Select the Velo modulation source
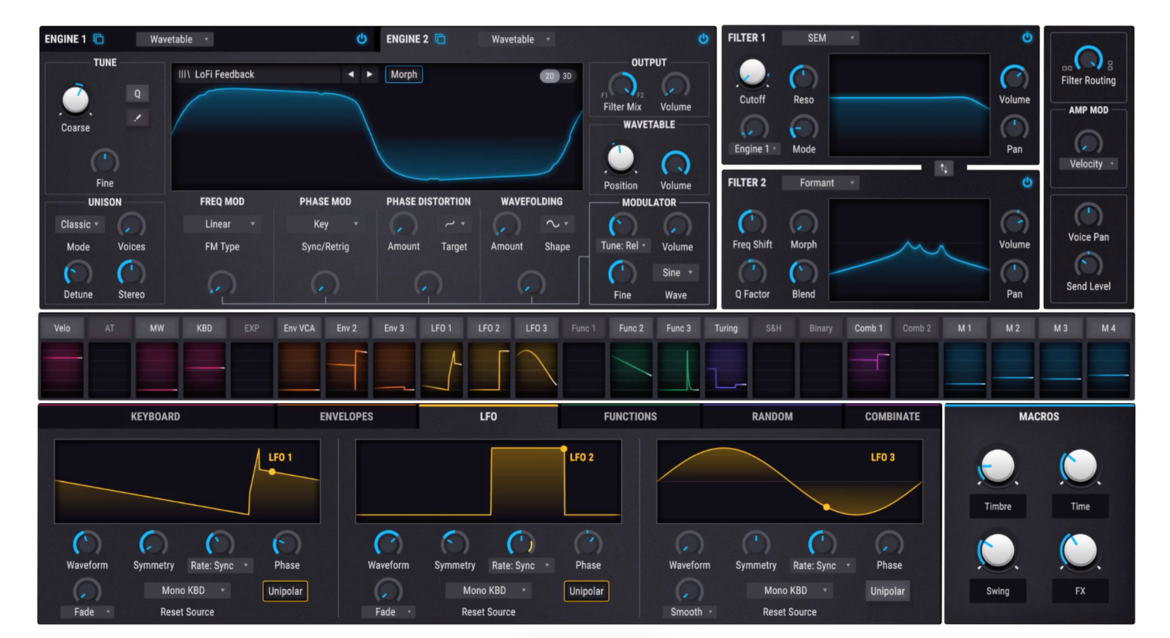1170x638 pixels. pos(62,328)
